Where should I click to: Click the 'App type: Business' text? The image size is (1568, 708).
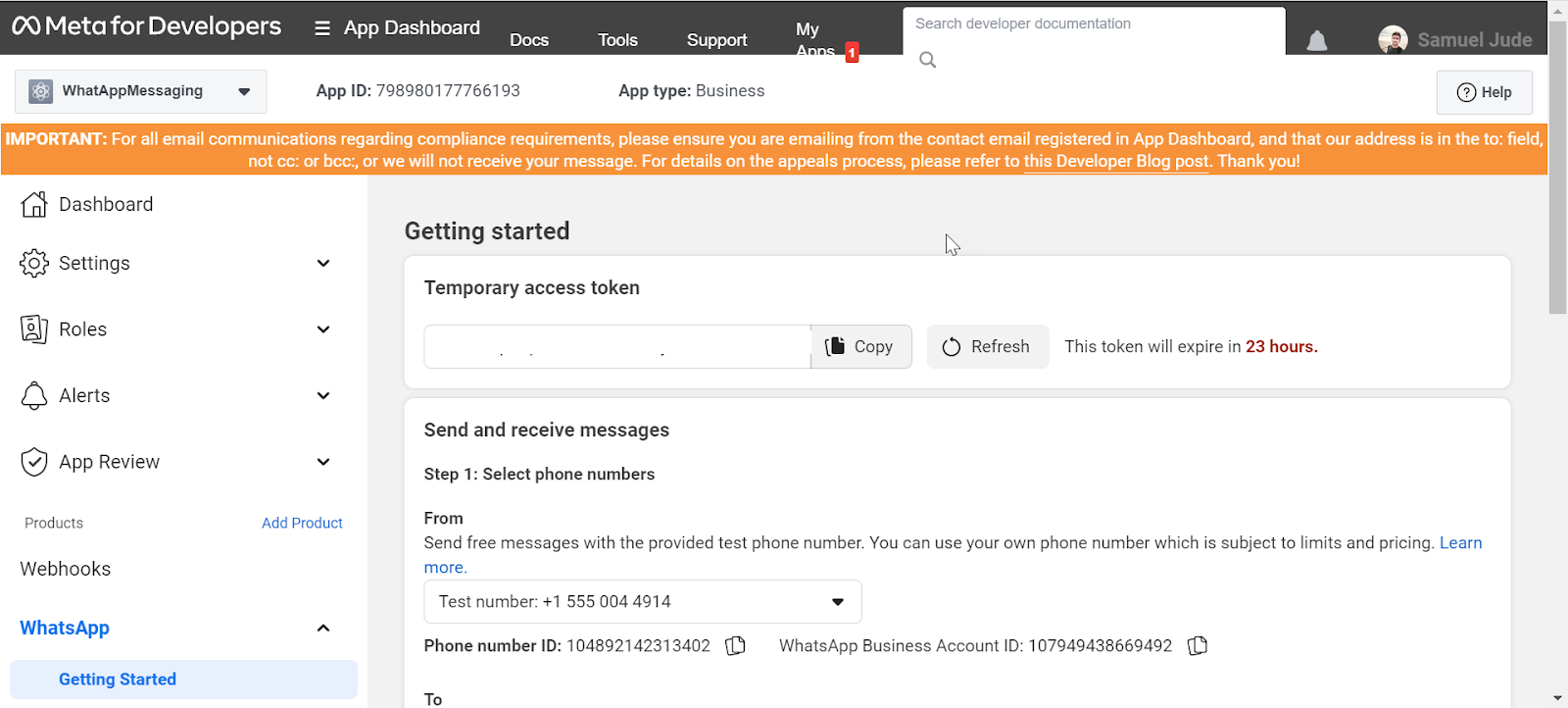[x=692, y=91]
